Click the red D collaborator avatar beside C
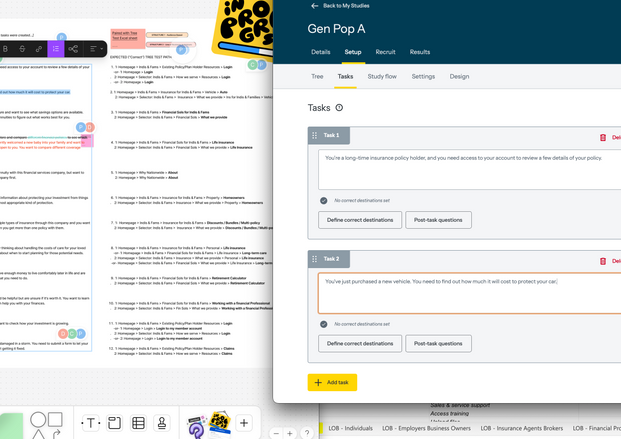The width and height of the screenshot is (621, 439). 63,334
